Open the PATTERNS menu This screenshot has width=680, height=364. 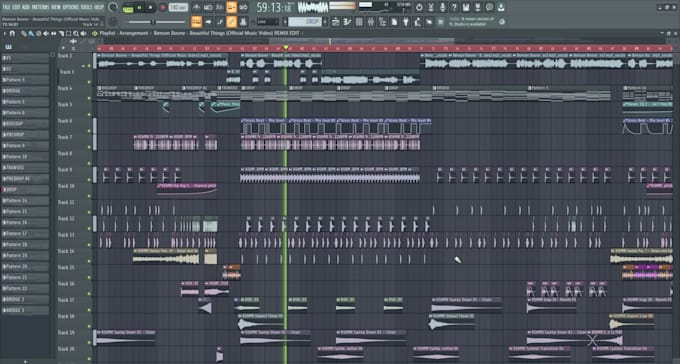41,7
